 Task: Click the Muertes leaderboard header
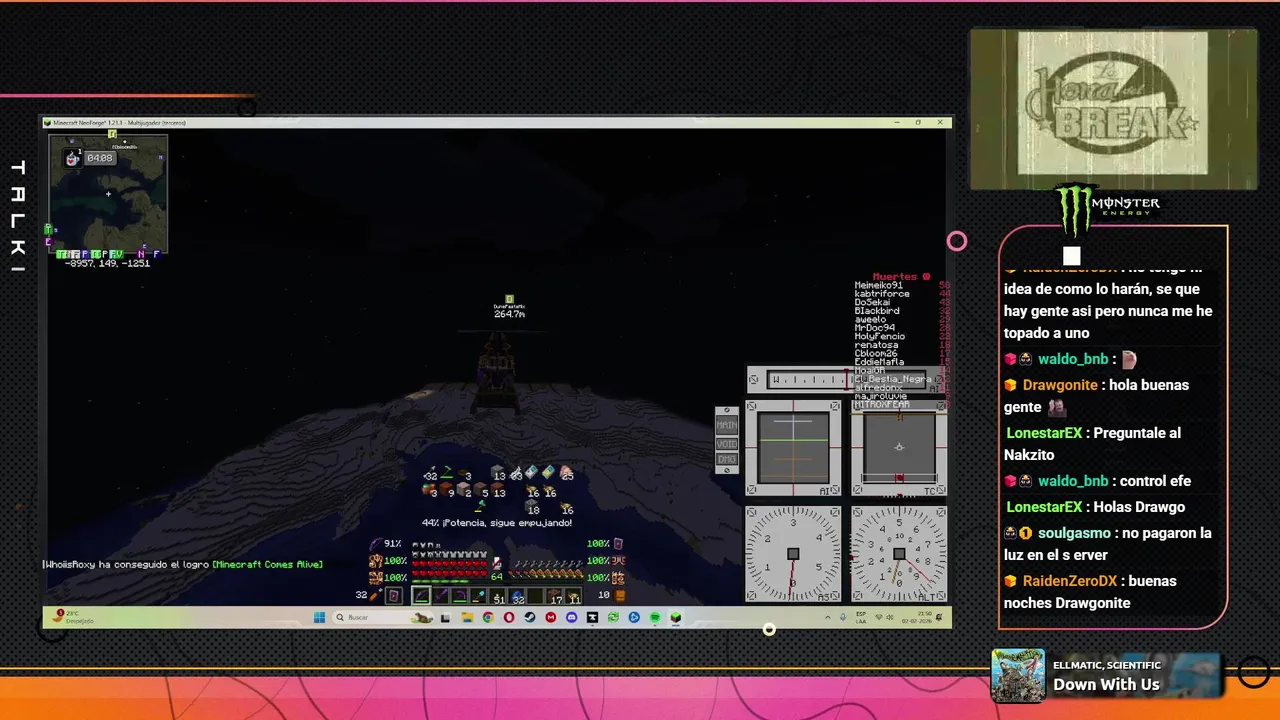[x=902, y=277]
